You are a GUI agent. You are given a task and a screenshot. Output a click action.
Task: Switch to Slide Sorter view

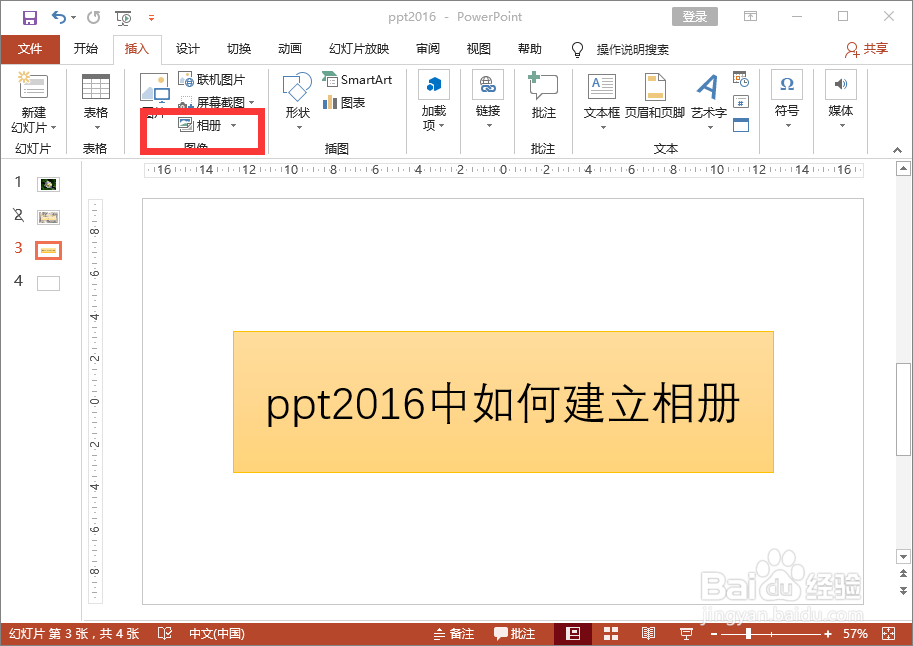pyautogui.click(x=611, y=633)
